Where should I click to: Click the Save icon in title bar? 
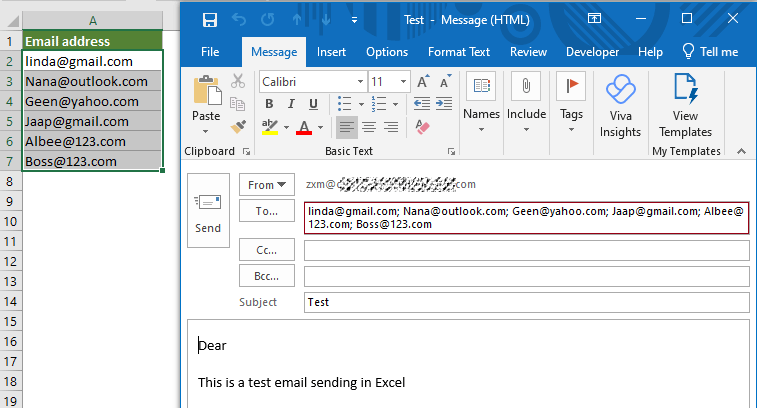point(210,20)
